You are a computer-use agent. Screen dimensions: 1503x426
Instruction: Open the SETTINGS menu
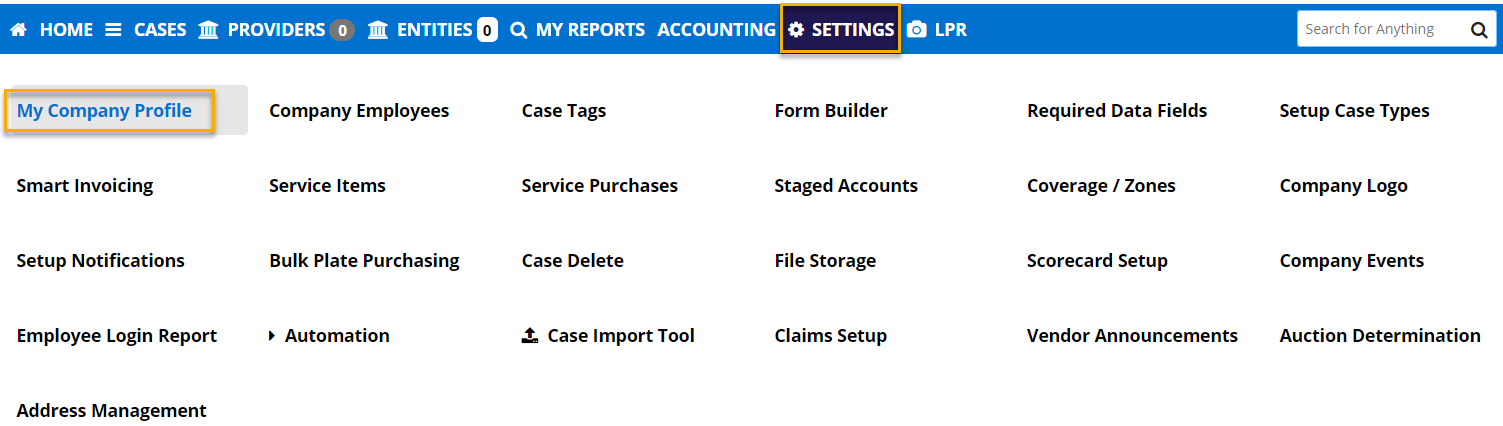(841, 30)
